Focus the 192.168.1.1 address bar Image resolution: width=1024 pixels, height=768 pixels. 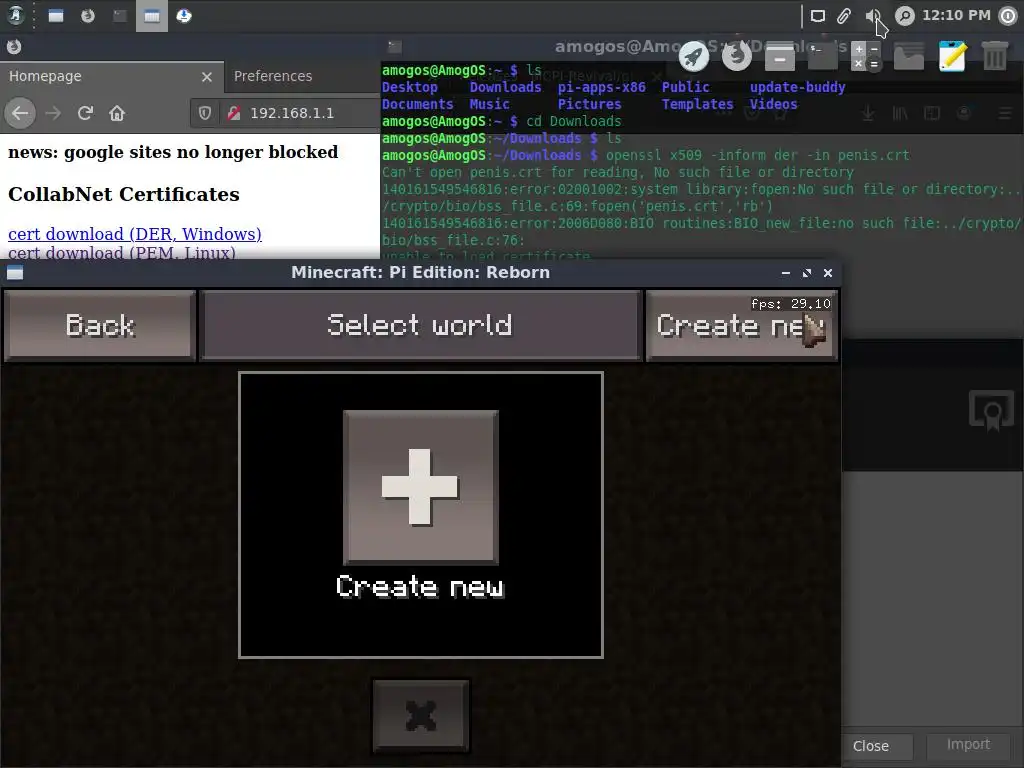click(x=292, y=113)
